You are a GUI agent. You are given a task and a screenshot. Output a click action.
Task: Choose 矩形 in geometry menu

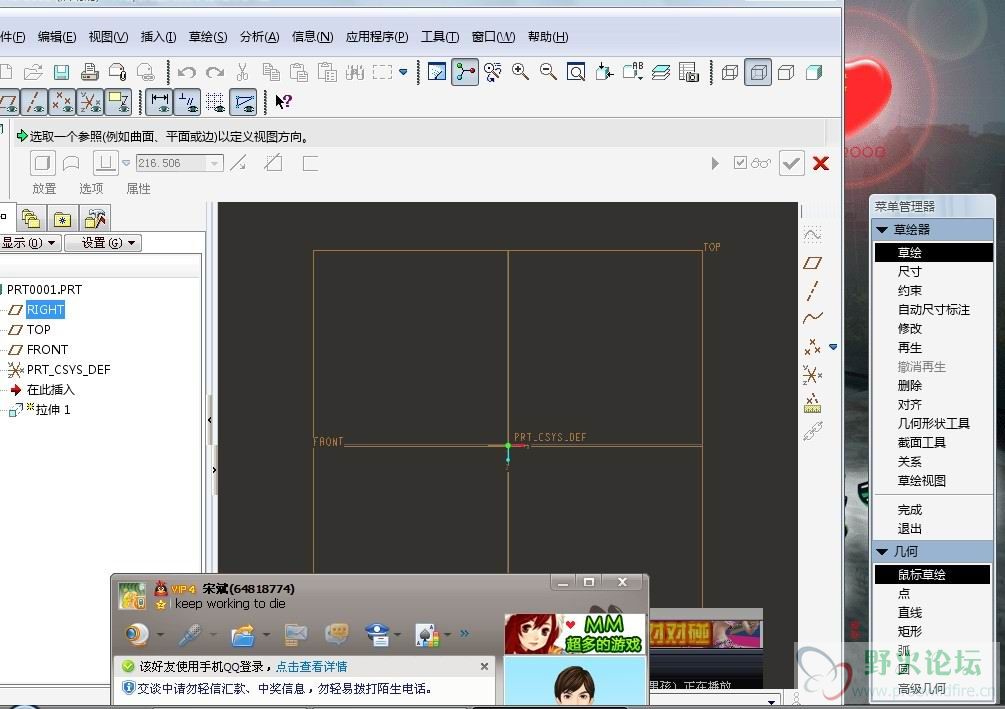pyautogui.click(x=909, y=631)
